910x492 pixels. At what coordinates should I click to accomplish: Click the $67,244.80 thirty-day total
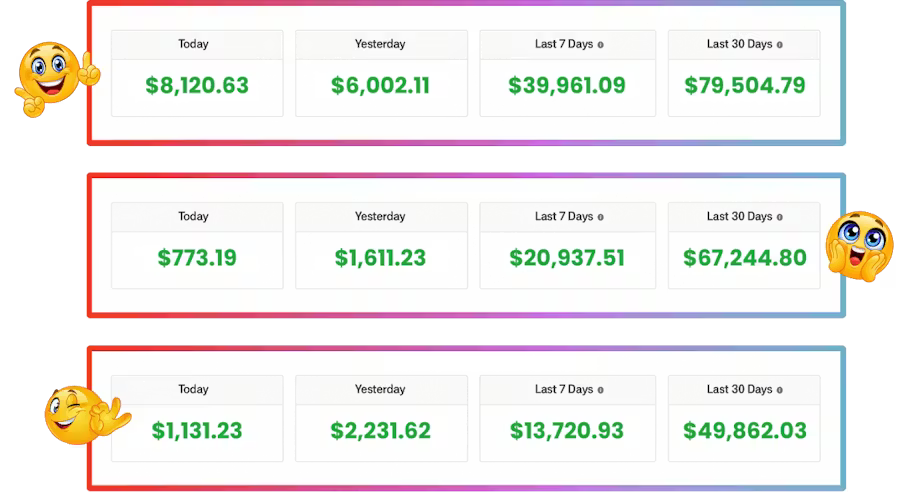pos(744,258)
